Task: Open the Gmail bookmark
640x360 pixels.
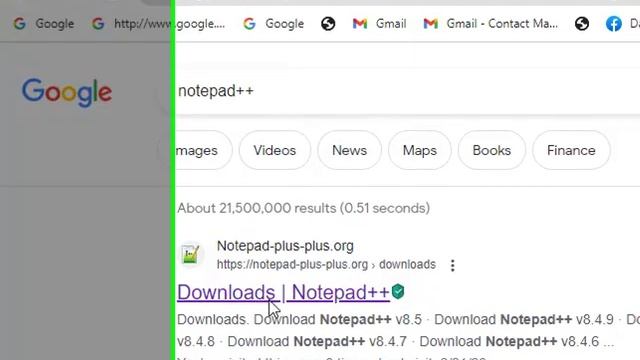Action: click(x=379, y=24)
